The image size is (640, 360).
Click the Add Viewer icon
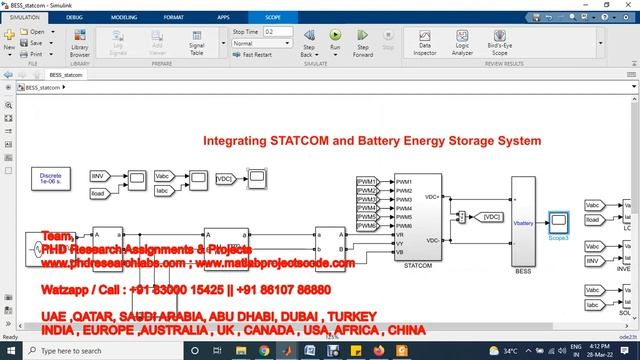tap(157, 43)
